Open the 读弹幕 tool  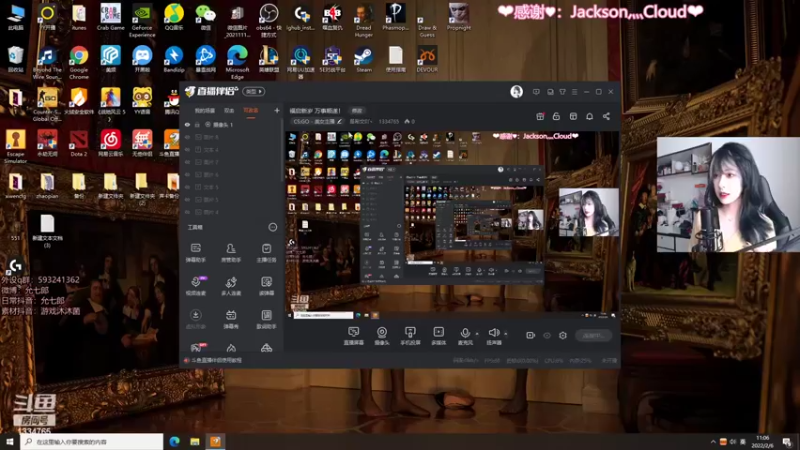[x=266, y=286]
